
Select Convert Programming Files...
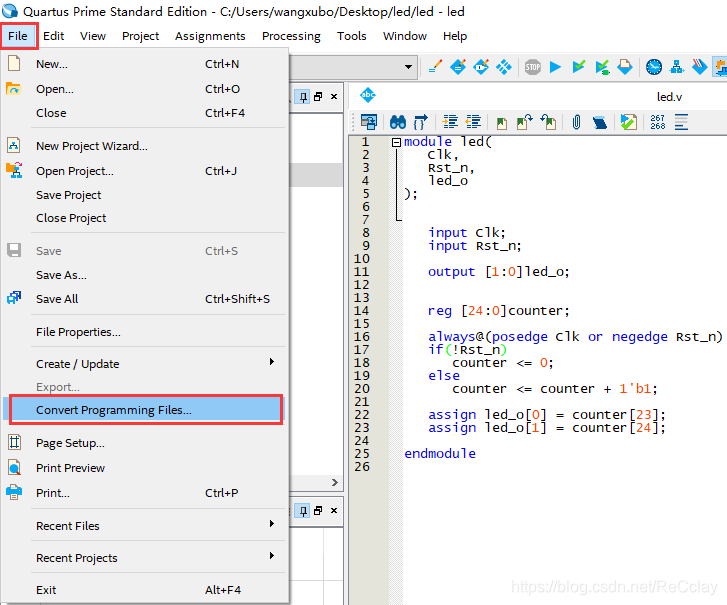[x=145, y=410]
